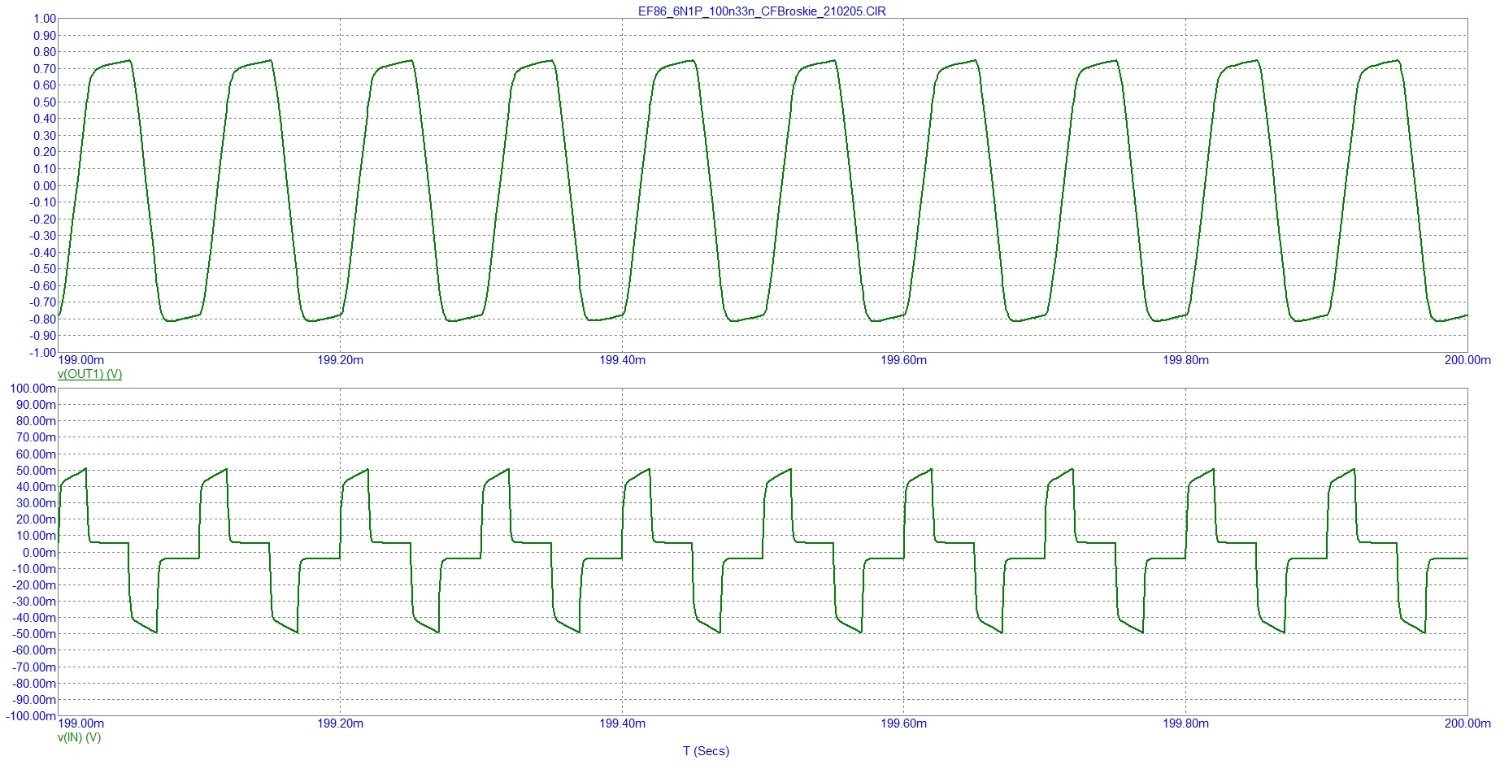Click the 199.40m time tick under the v(OUT1) plot
This screenshot has height=769, width=1500.
pos(623,359)
